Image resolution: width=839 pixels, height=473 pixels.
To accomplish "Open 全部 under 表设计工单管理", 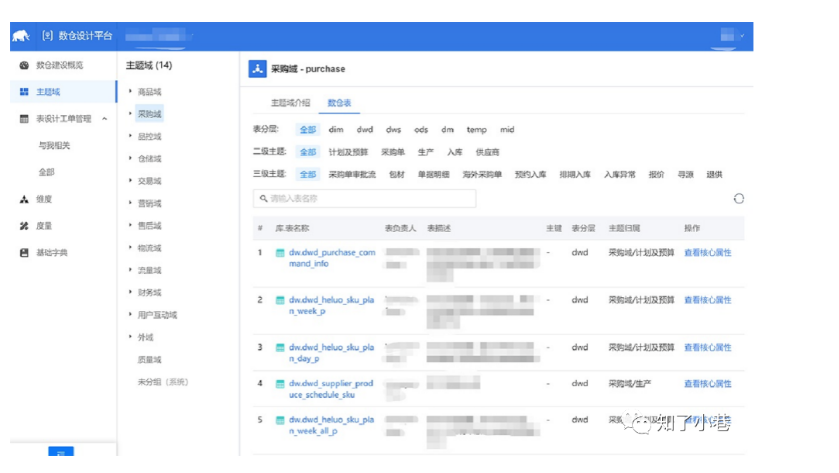I will click(x=47, y=172).
